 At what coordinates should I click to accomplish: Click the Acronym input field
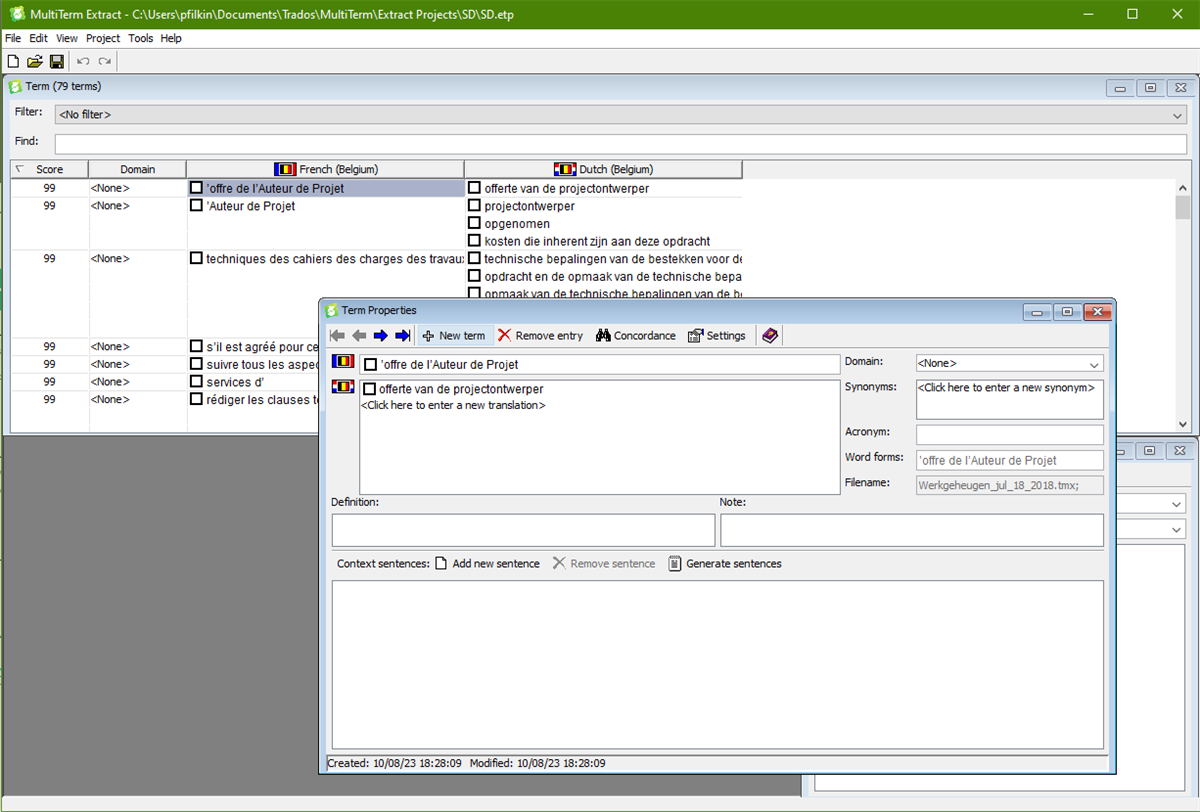(x=1010, y=435)
